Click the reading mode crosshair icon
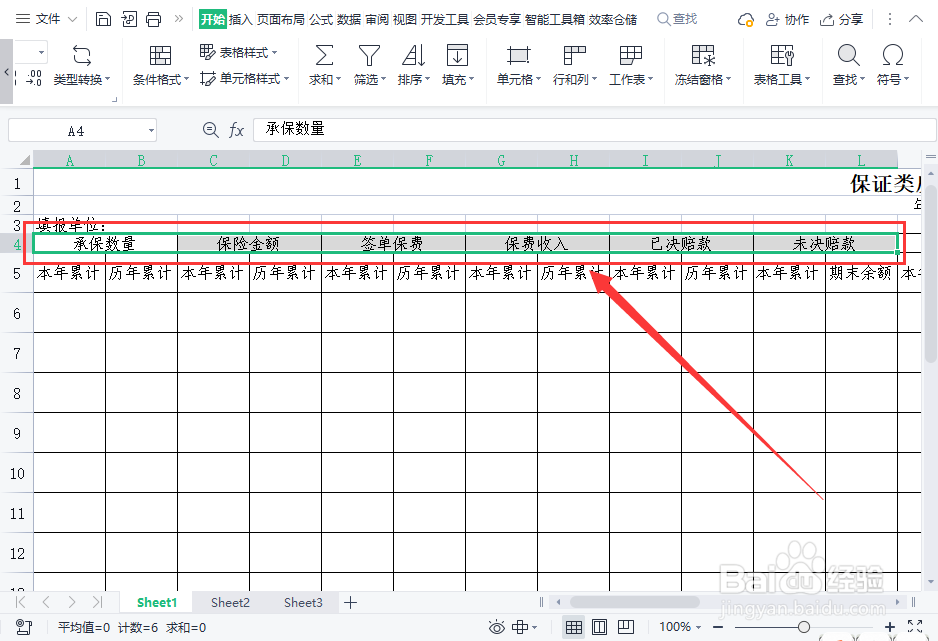Viewport: 938px width, 641px height. (520, 627)
